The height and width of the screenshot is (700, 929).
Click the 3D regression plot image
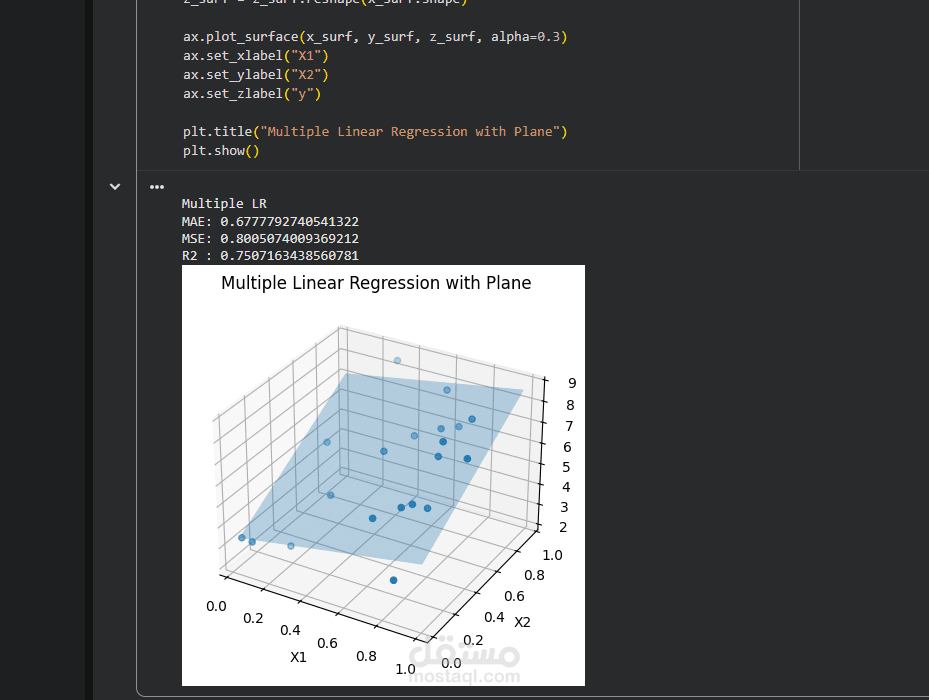(383, 475)
